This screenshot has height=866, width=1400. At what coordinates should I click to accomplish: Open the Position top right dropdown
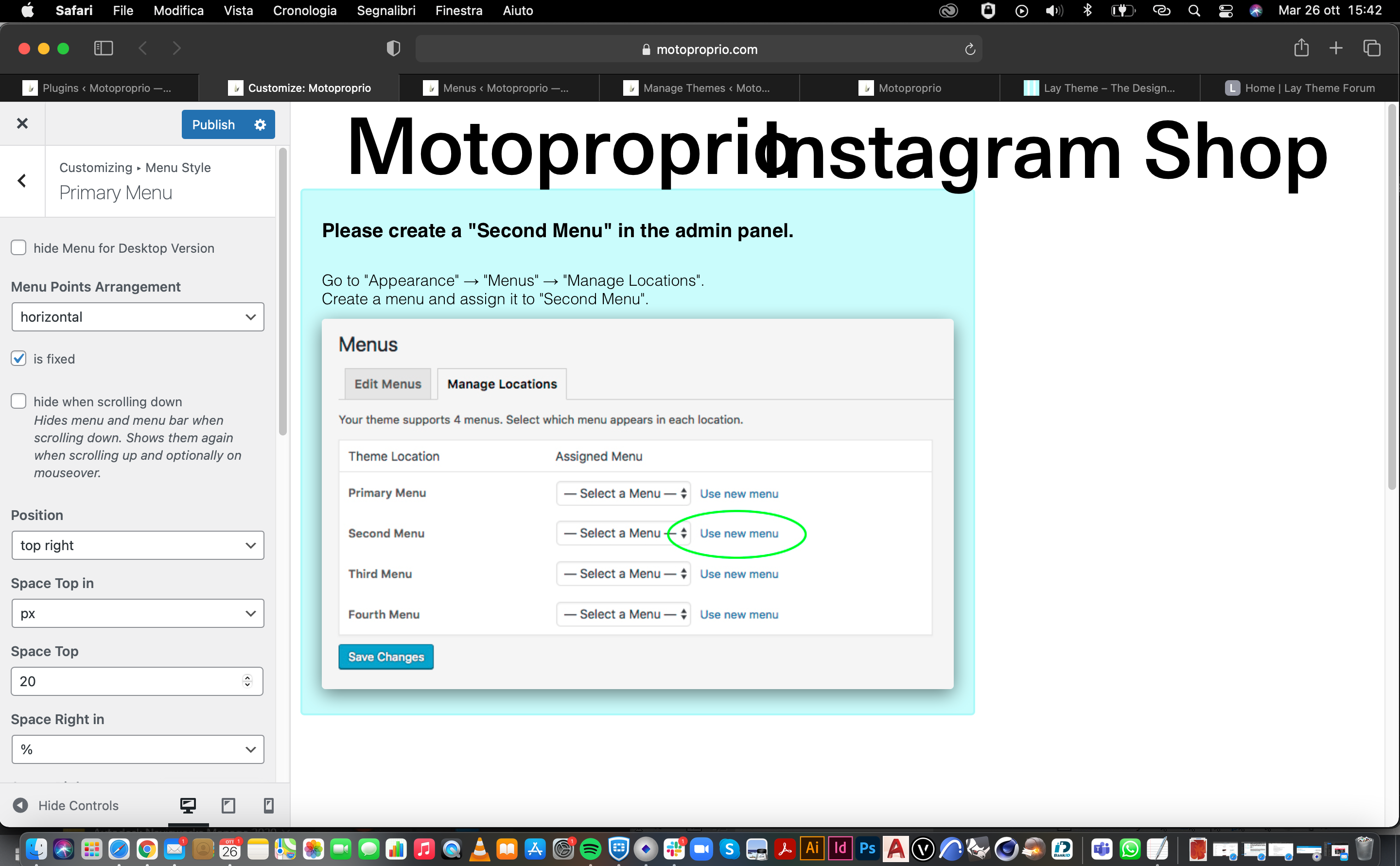[x=138, y=545]
